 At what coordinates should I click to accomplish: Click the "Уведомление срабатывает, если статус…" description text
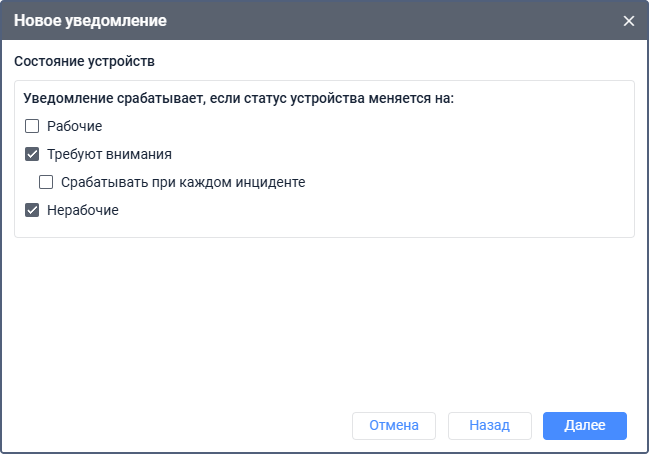pos(238,99)
